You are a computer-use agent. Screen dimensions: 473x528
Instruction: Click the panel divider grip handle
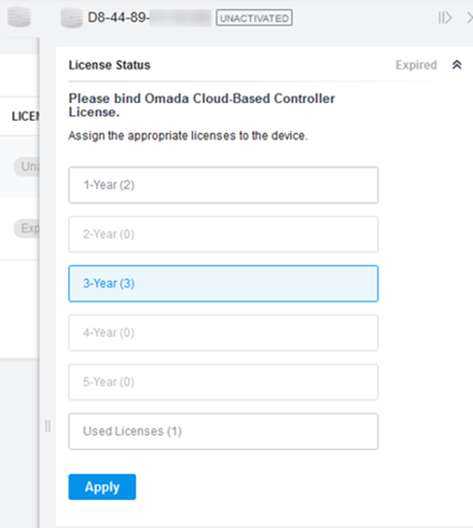coord(48,426)
